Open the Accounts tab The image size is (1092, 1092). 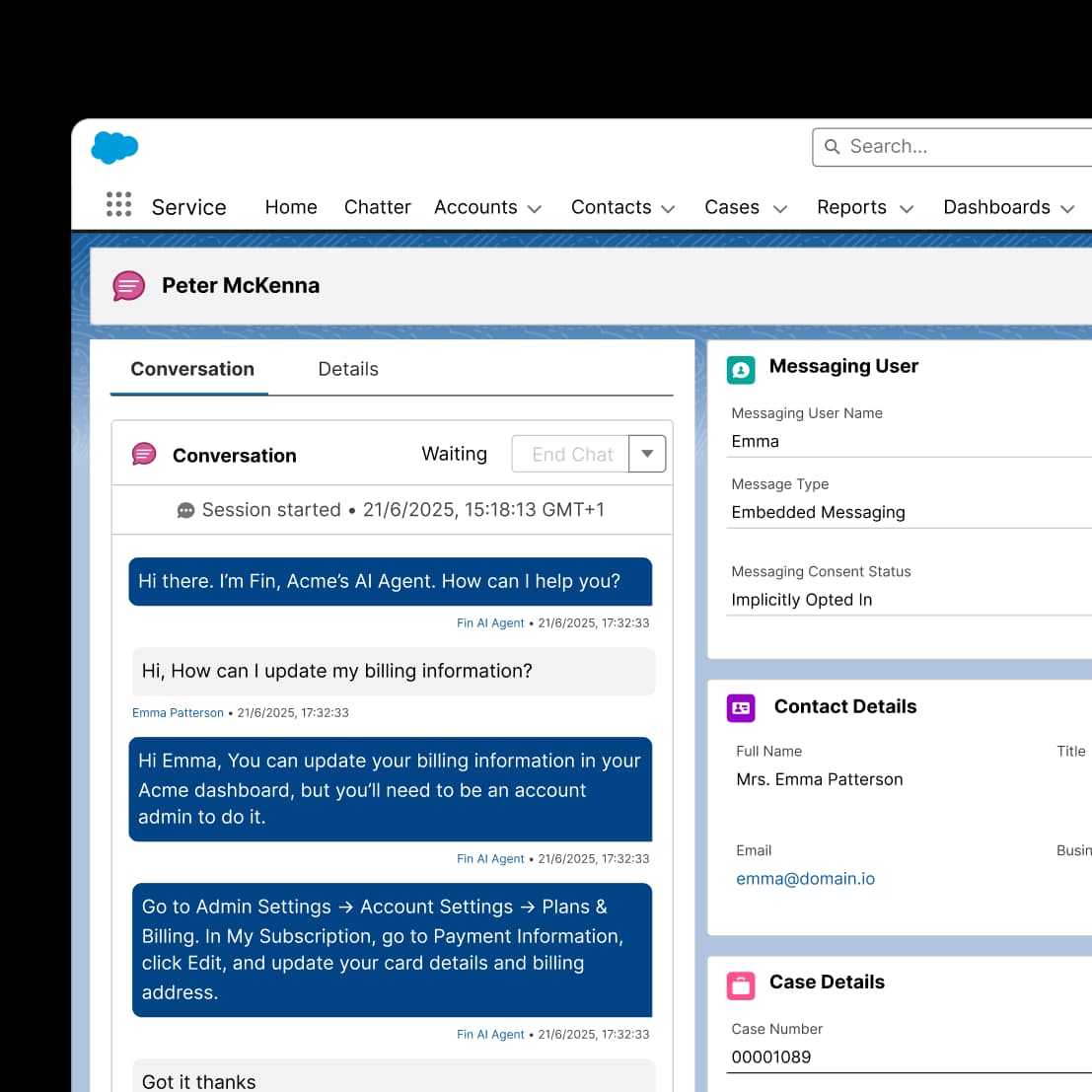point(475,207)
